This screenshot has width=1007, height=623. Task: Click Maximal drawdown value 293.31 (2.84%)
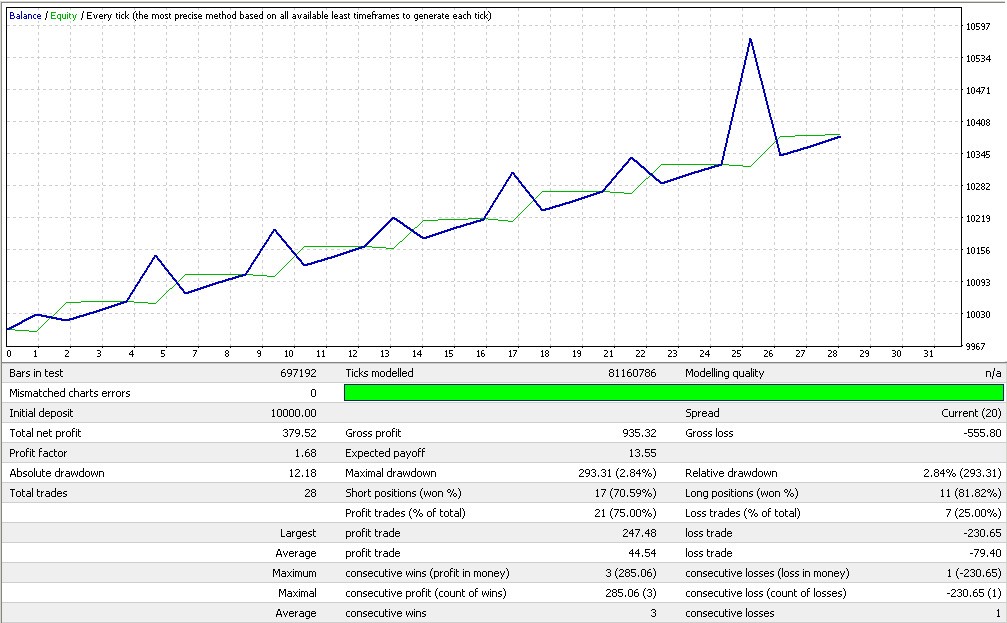[617, 473]
